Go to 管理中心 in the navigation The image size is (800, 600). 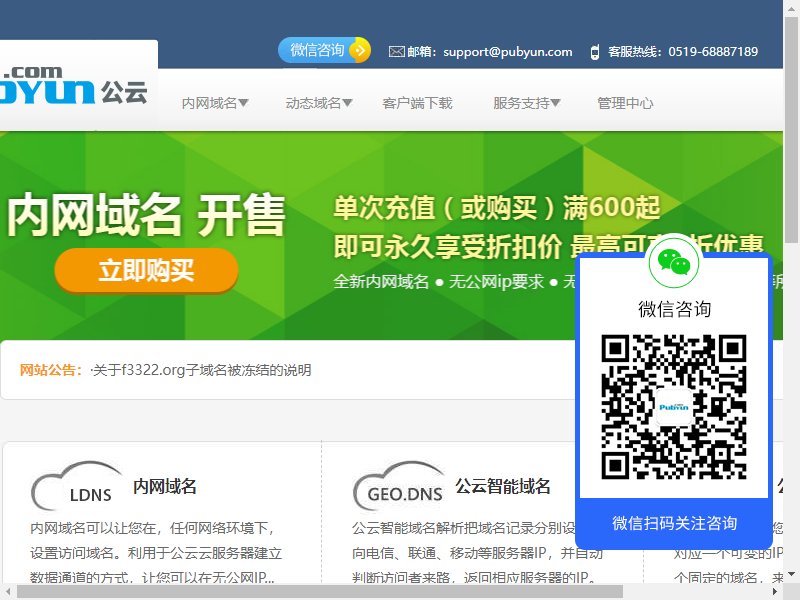(x=625, y=103)
